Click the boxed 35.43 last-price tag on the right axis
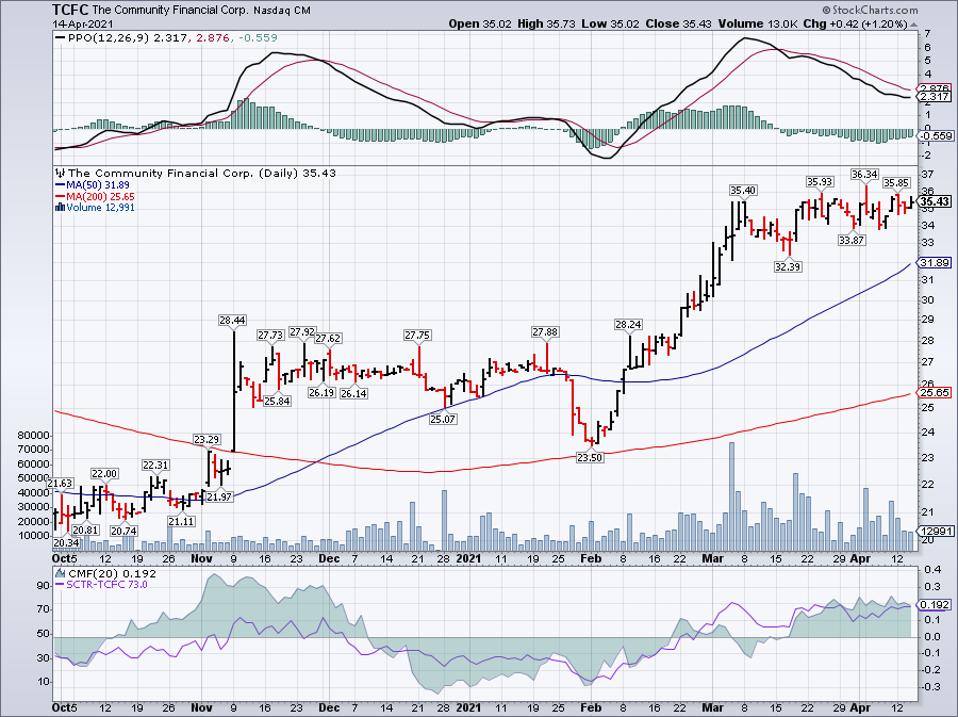Image resolution: width=958 pixels, height=717 pixels. 935,202
